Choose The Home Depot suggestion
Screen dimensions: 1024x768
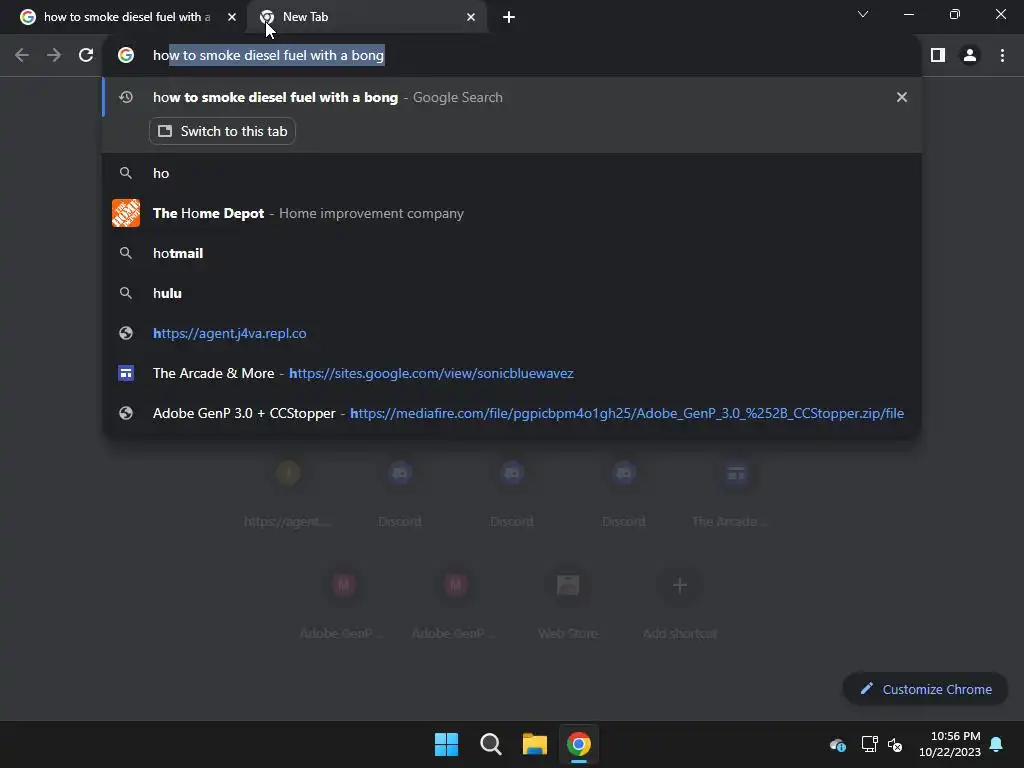(512, 213)
